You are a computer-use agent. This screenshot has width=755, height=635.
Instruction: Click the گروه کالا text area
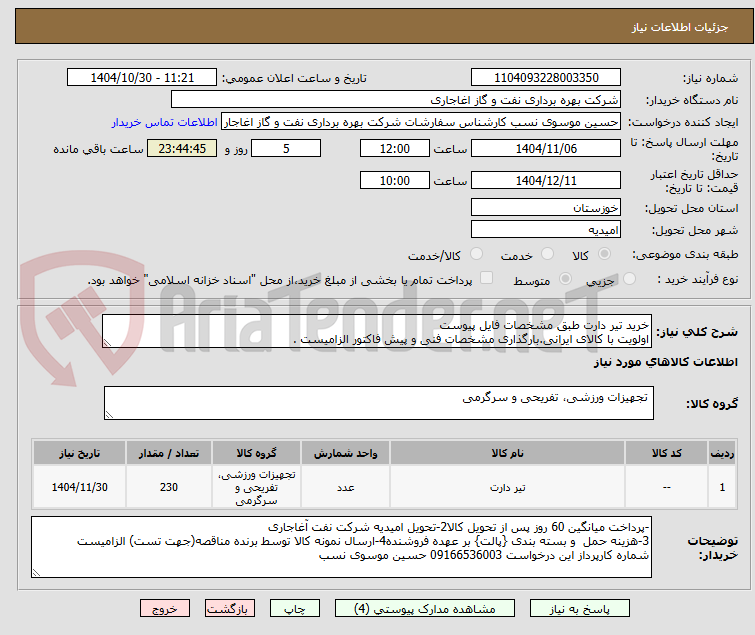click(x=379, y=403)
